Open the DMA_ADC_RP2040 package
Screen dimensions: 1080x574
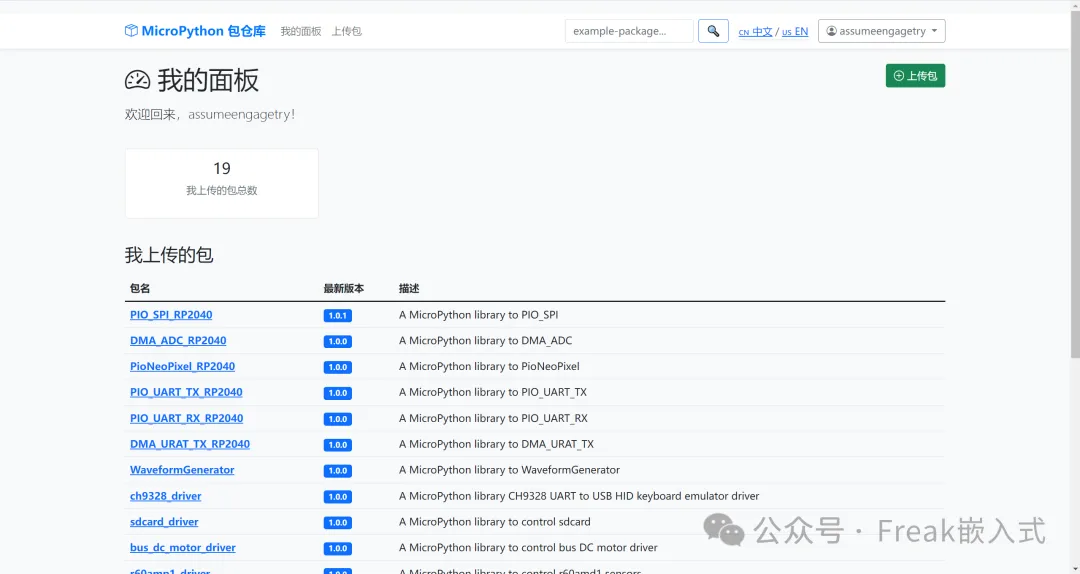point(178,340)
